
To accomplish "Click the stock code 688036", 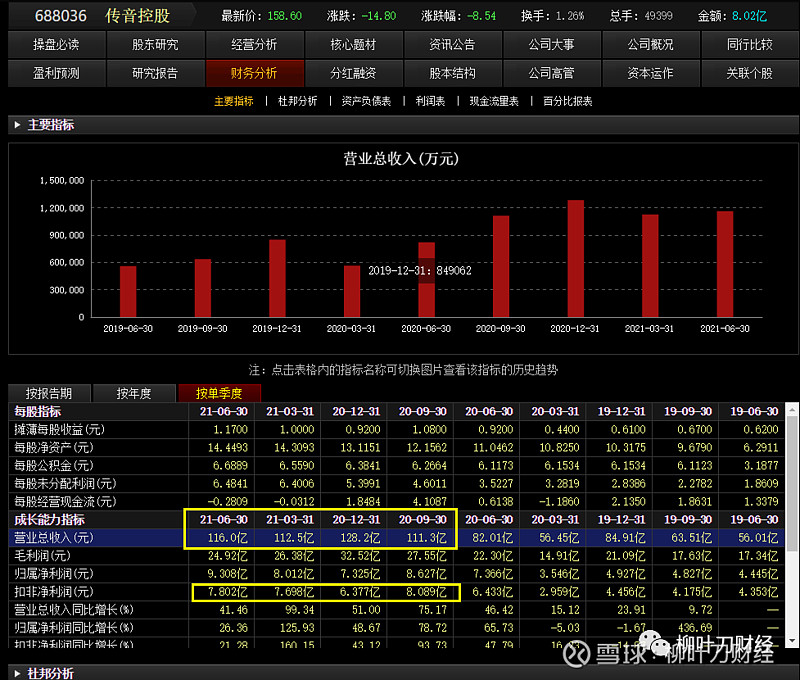I will click(61, 16).
